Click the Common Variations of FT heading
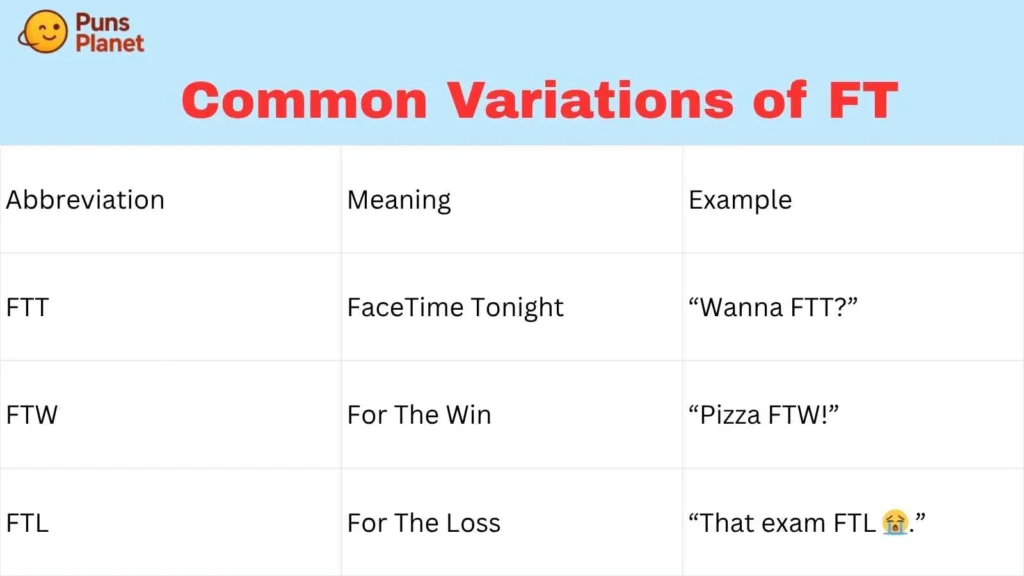This screenshot has height=576, width=1024. point(540,101)
